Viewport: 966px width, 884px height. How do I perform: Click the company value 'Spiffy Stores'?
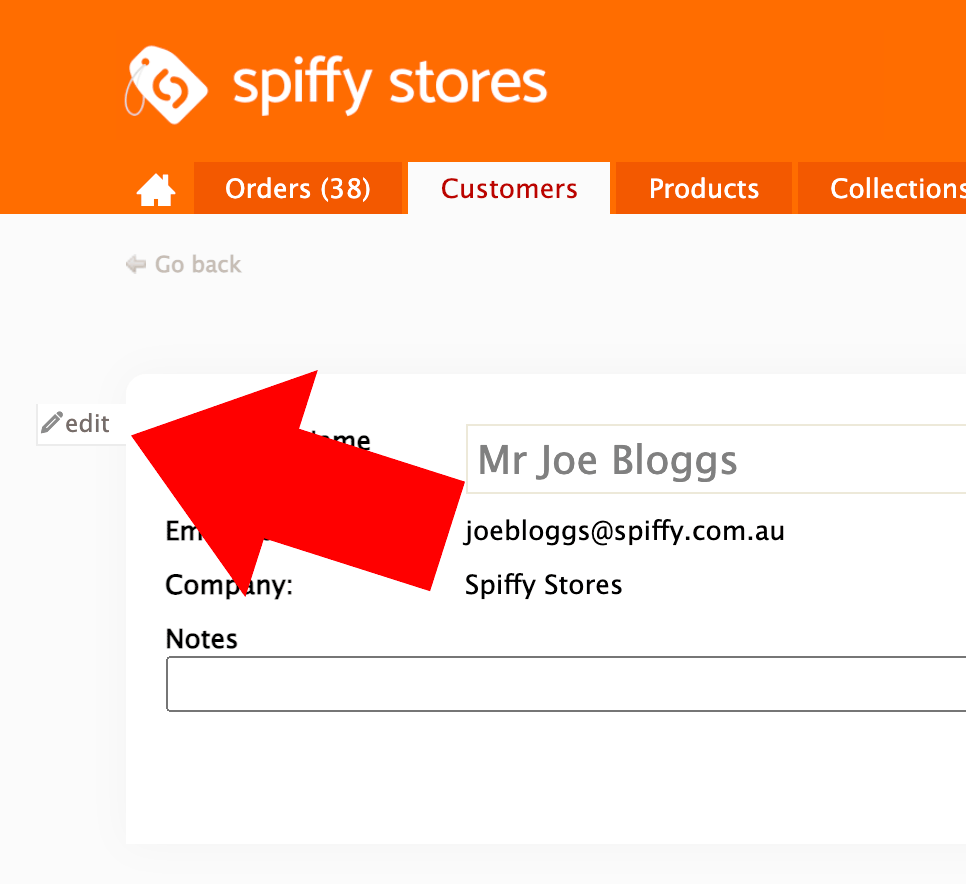pos(543,585)
